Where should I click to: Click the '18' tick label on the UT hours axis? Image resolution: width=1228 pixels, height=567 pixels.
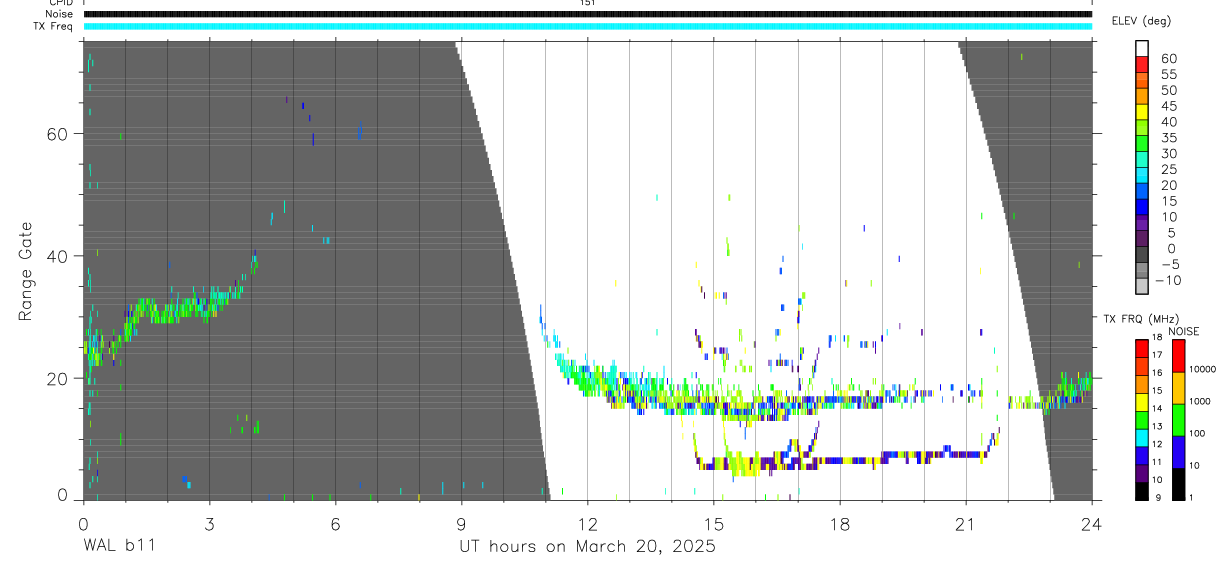pos(840,524)
